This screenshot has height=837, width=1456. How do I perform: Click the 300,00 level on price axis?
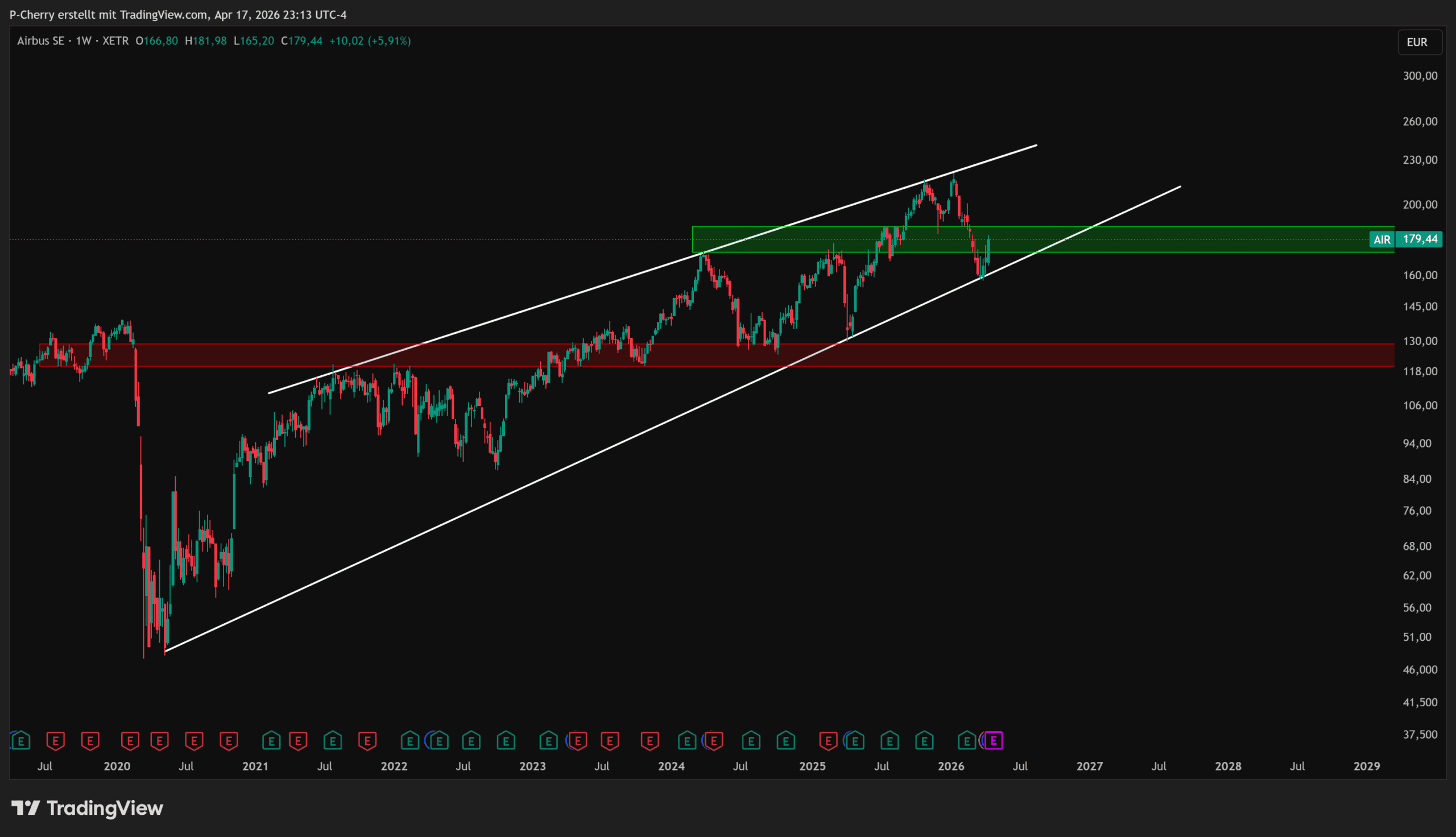pos(1419,76)
